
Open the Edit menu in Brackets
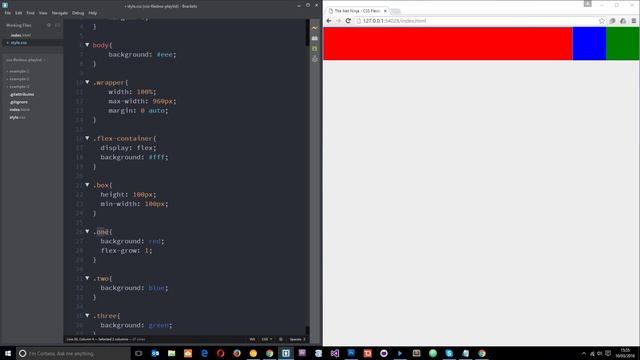click(19, 13)
